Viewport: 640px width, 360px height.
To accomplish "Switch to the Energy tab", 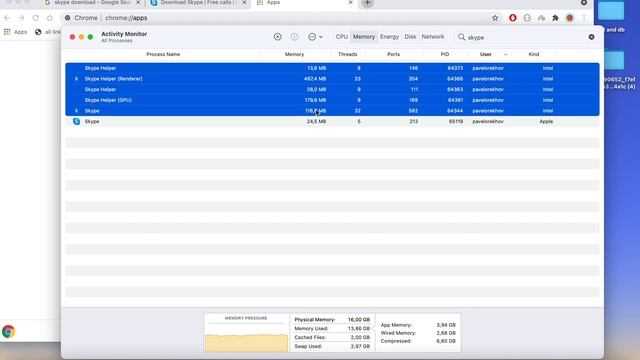I will (x=389, y=37).
